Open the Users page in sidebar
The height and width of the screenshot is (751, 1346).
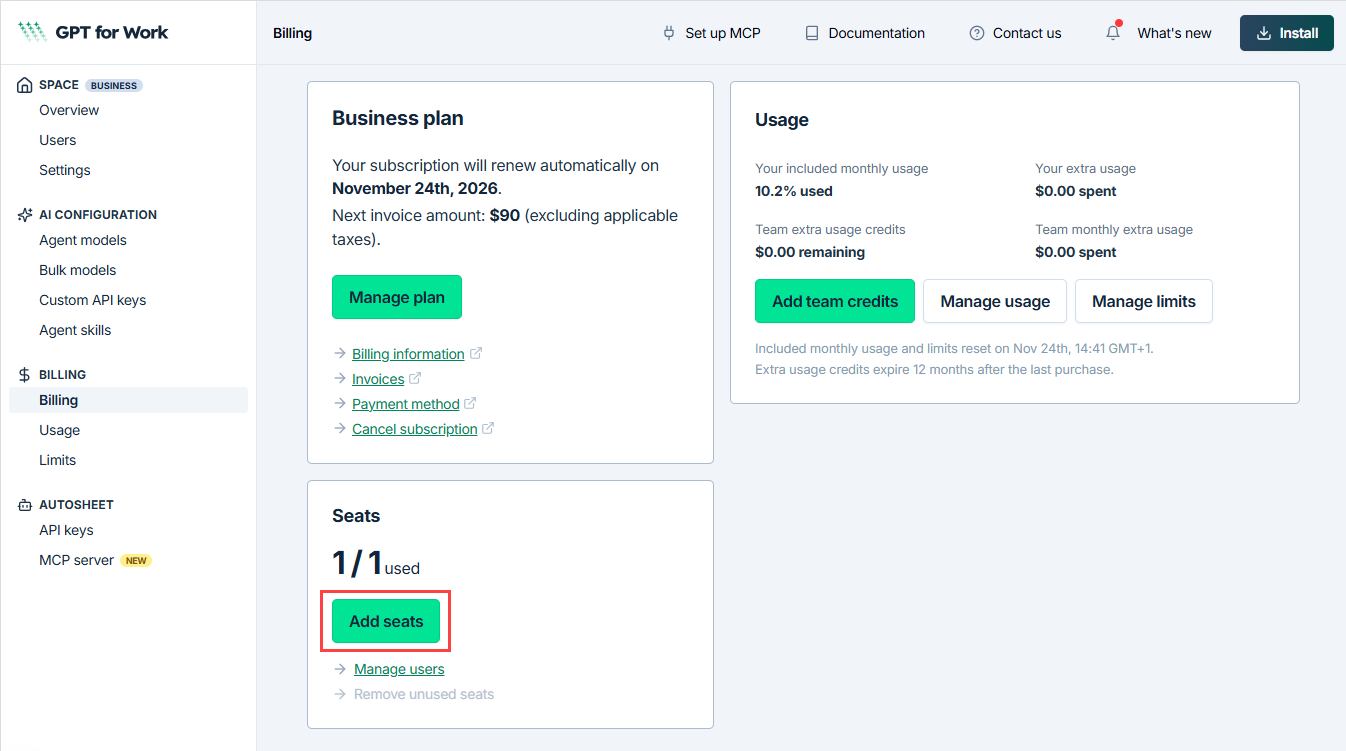[x=58, y=140]
